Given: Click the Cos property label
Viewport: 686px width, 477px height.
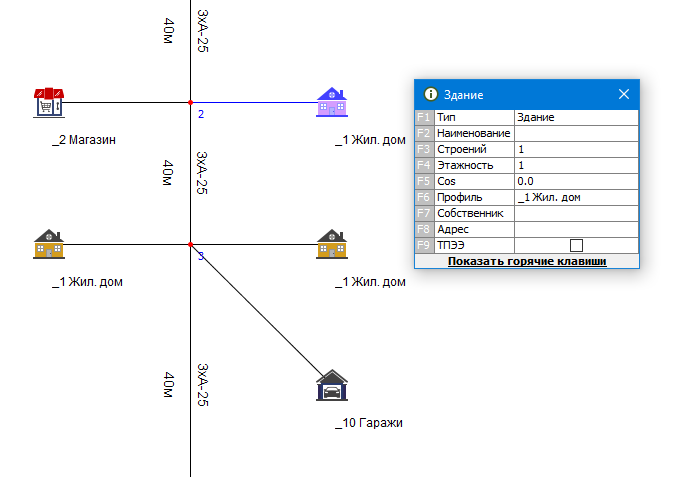Looking at the screenshot, I should click(x=474, y=181).
